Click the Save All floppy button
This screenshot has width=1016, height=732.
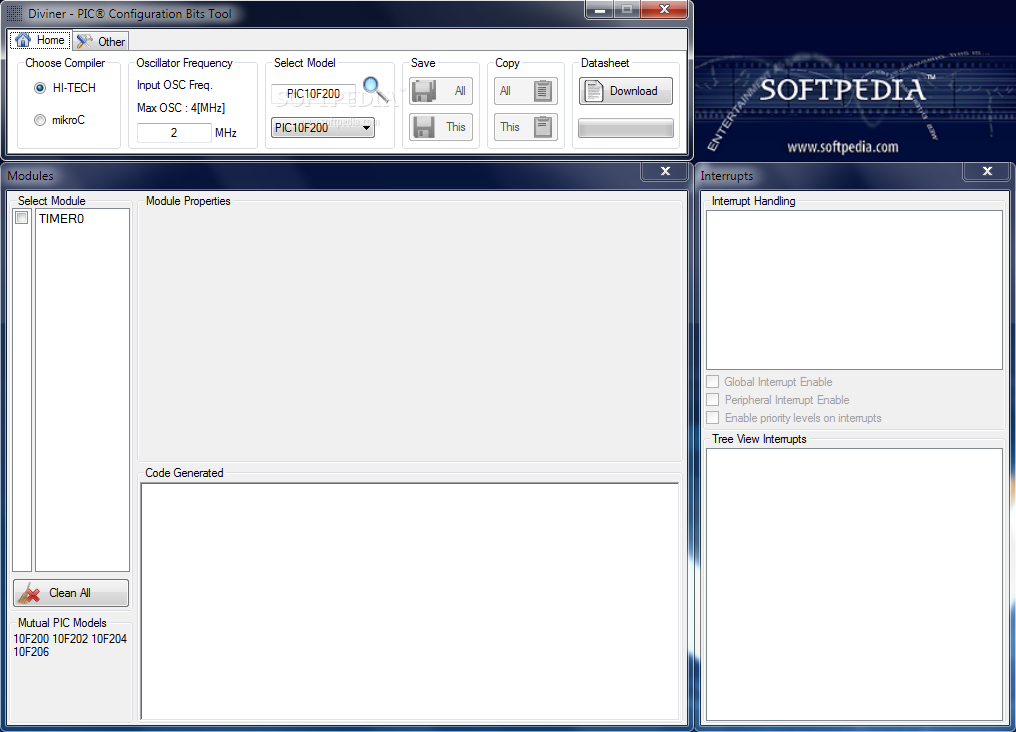441,91
